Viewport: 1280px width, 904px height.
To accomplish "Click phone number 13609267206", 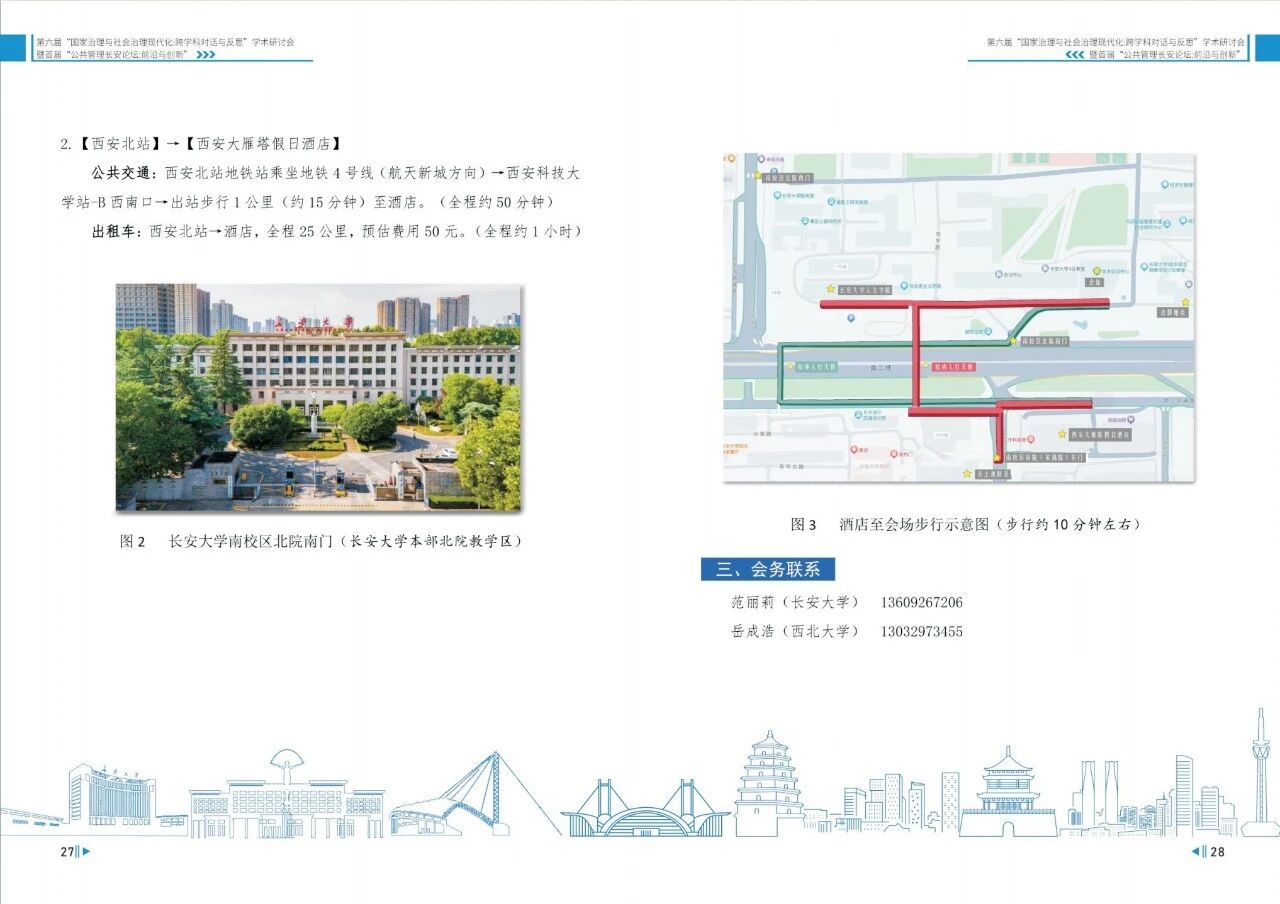I will [x=921, y=602].
